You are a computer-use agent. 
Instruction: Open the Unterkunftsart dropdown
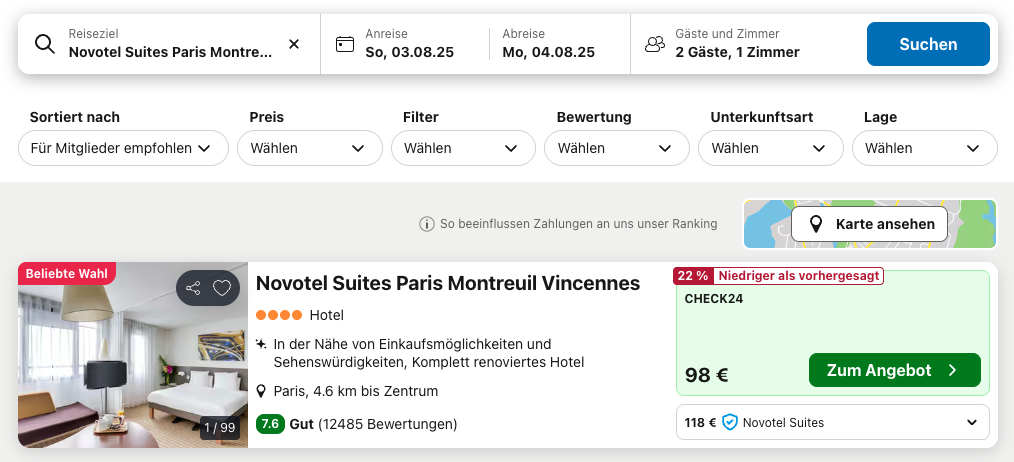[771, 148]
